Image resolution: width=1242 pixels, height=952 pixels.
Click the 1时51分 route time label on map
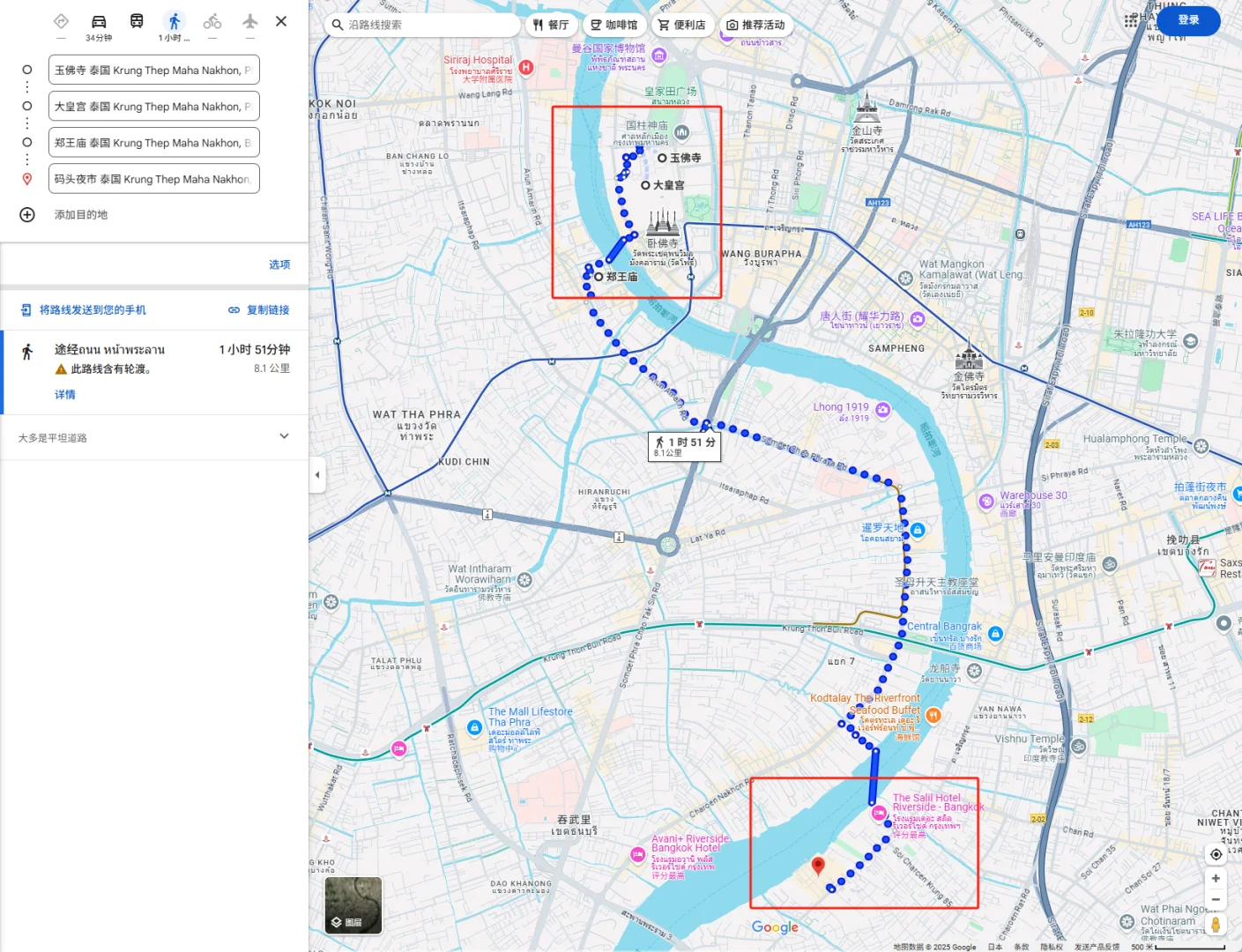pos(685,446)
